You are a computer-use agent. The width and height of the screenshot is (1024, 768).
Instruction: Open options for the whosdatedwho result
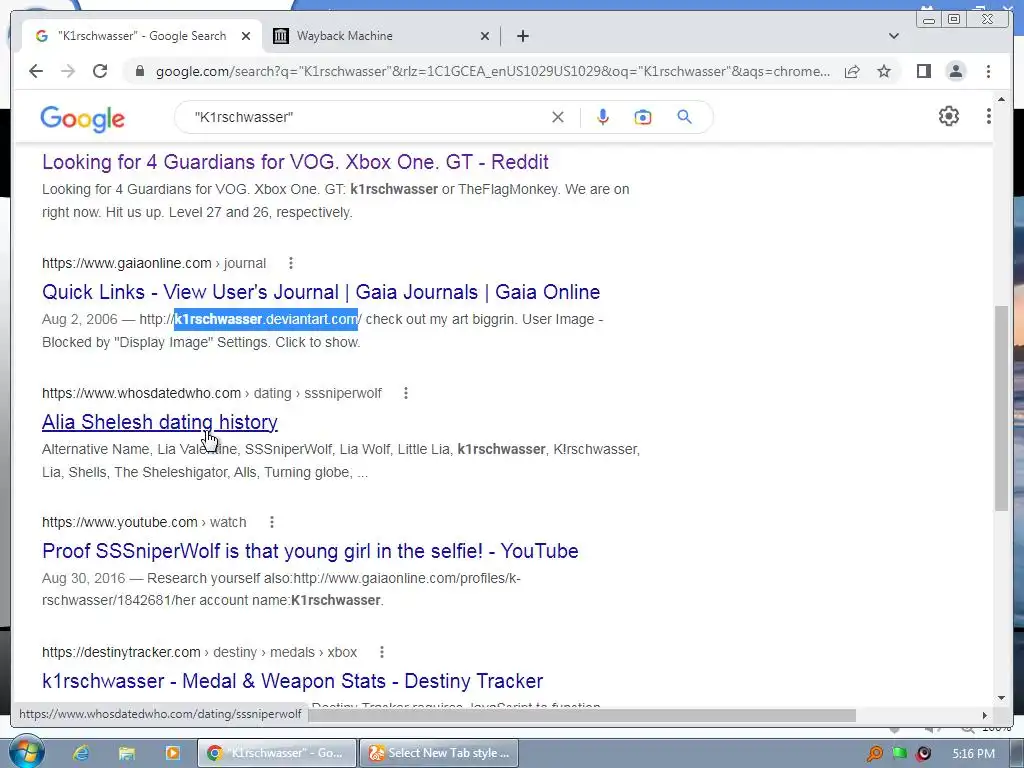pyautogui.click(x=406, y=393)
